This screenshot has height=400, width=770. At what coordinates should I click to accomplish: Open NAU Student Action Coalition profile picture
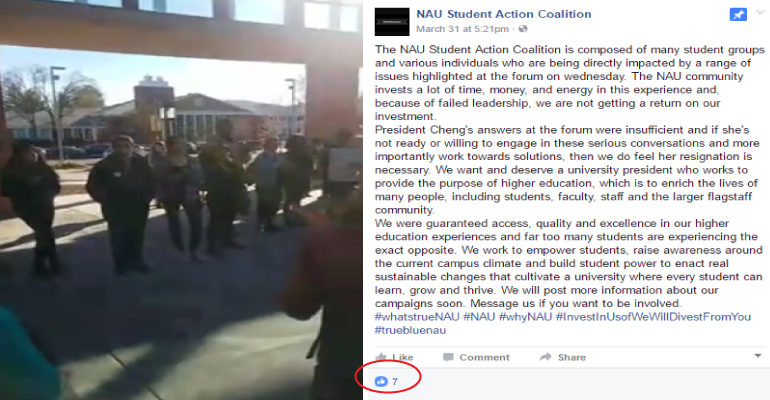coord(392,22)
